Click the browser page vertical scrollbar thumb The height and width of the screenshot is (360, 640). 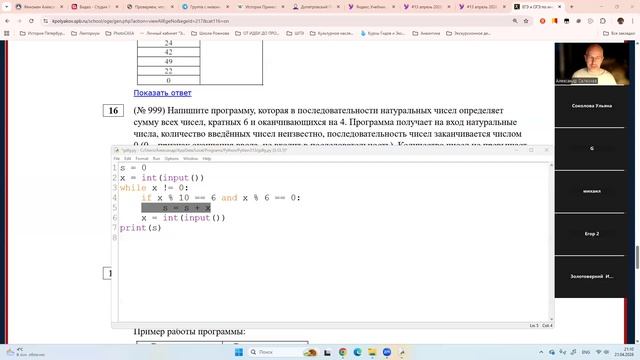click(637, 257)
